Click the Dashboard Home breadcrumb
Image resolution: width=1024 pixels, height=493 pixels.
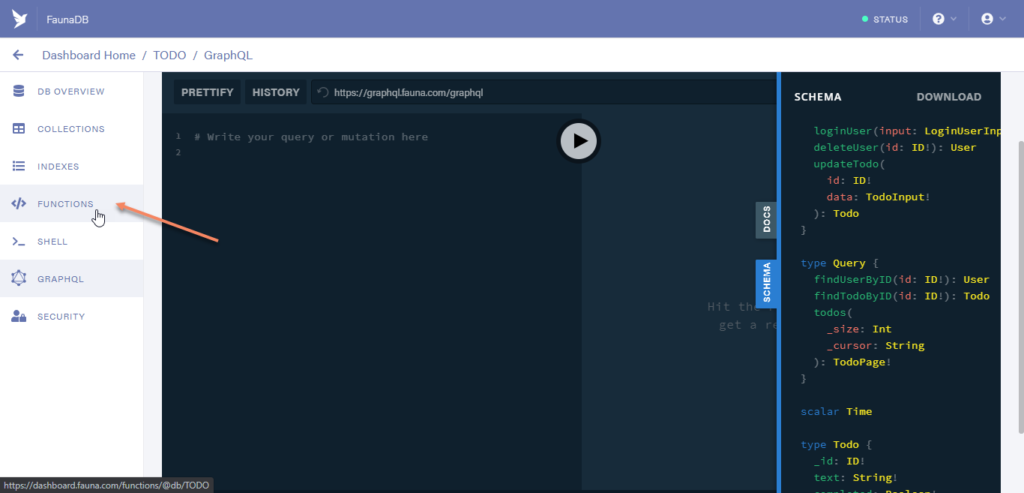89,56
